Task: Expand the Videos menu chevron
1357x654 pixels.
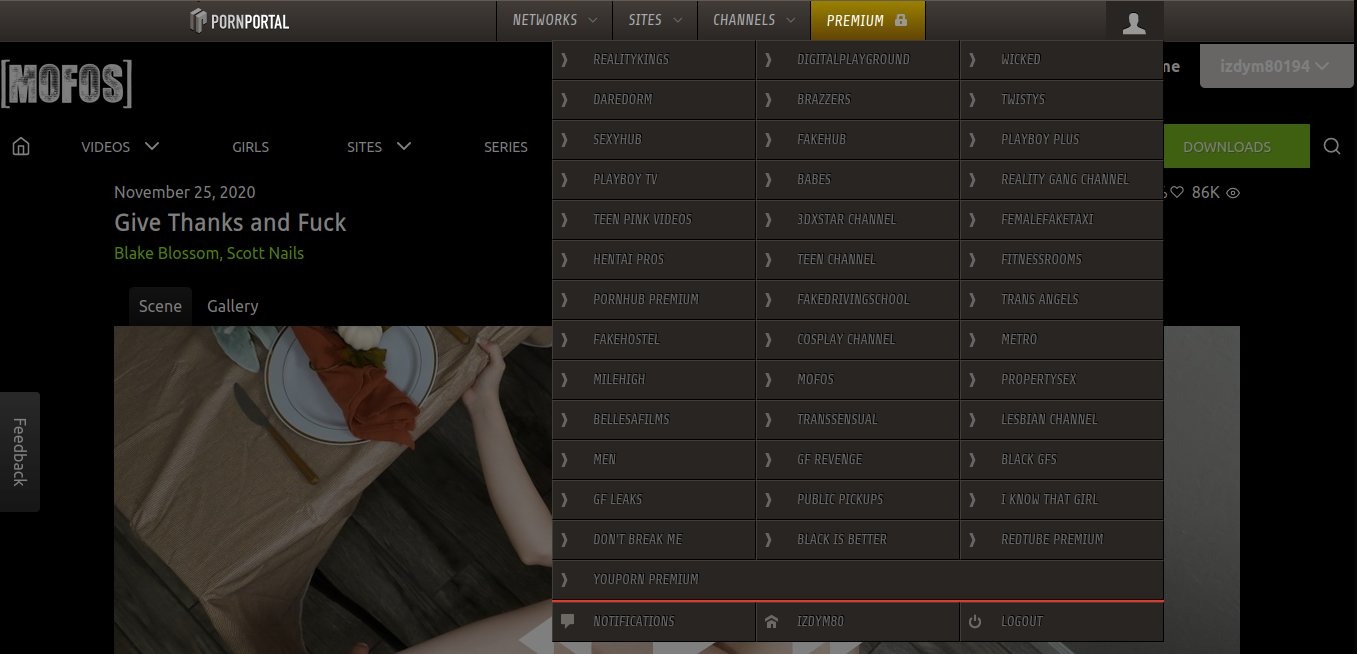Action: coord(152,146)
